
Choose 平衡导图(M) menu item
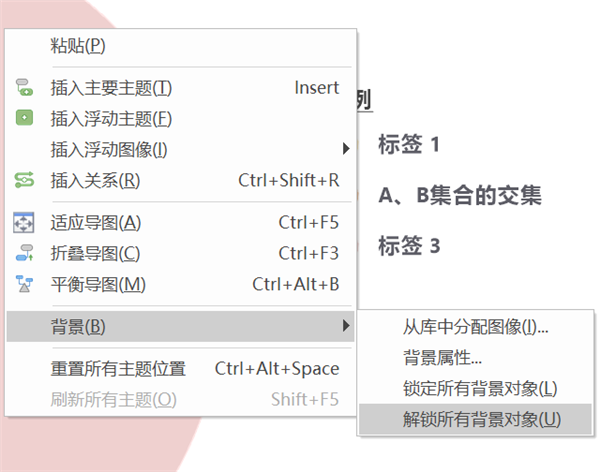click(180, 284)
